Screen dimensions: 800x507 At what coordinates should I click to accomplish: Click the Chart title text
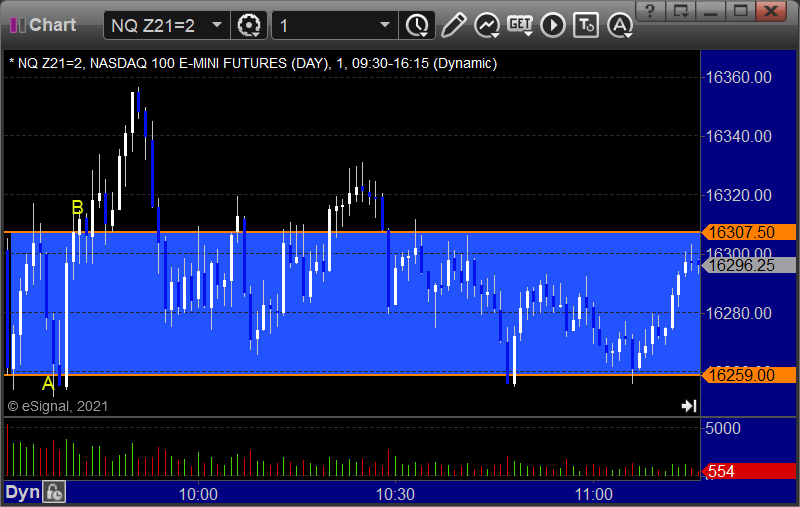pyautogui.click(x=53, y=24)
